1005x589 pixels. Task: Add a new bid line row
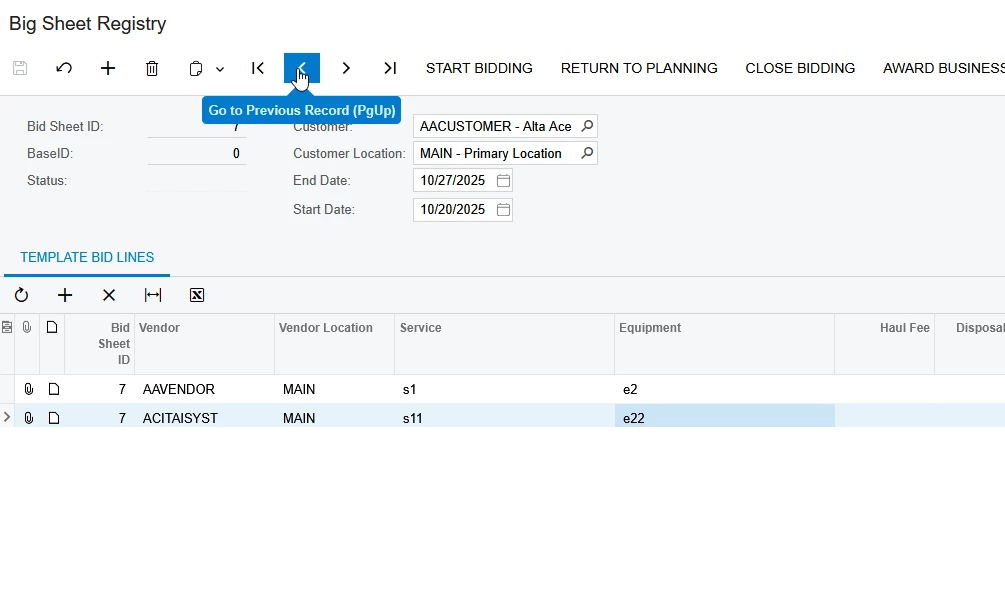coord(65,295)
